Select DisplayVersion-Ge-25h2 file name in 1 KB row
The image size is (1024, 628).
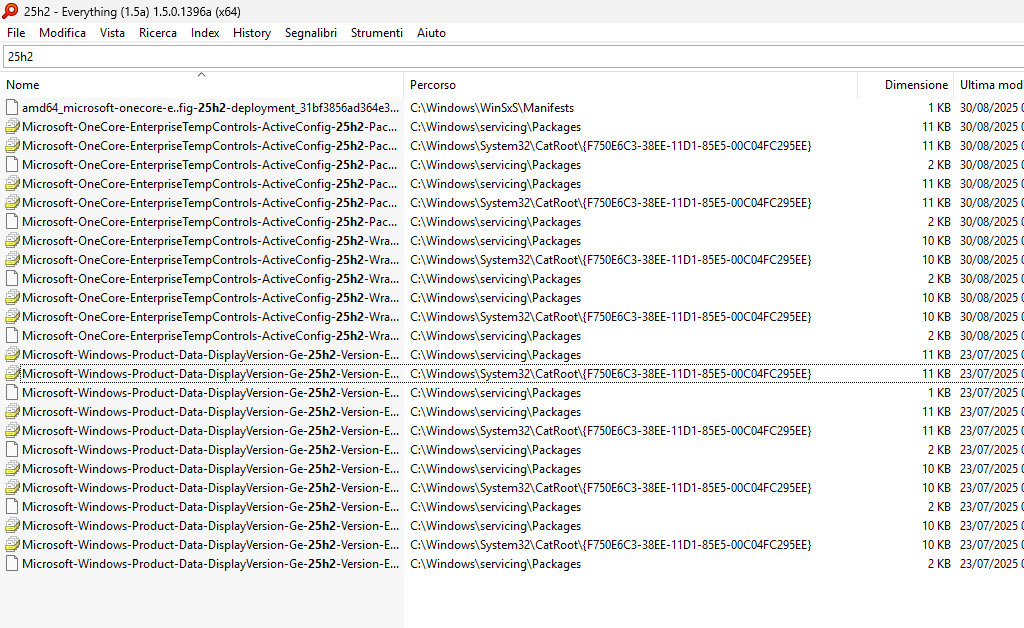coord(210,393)
